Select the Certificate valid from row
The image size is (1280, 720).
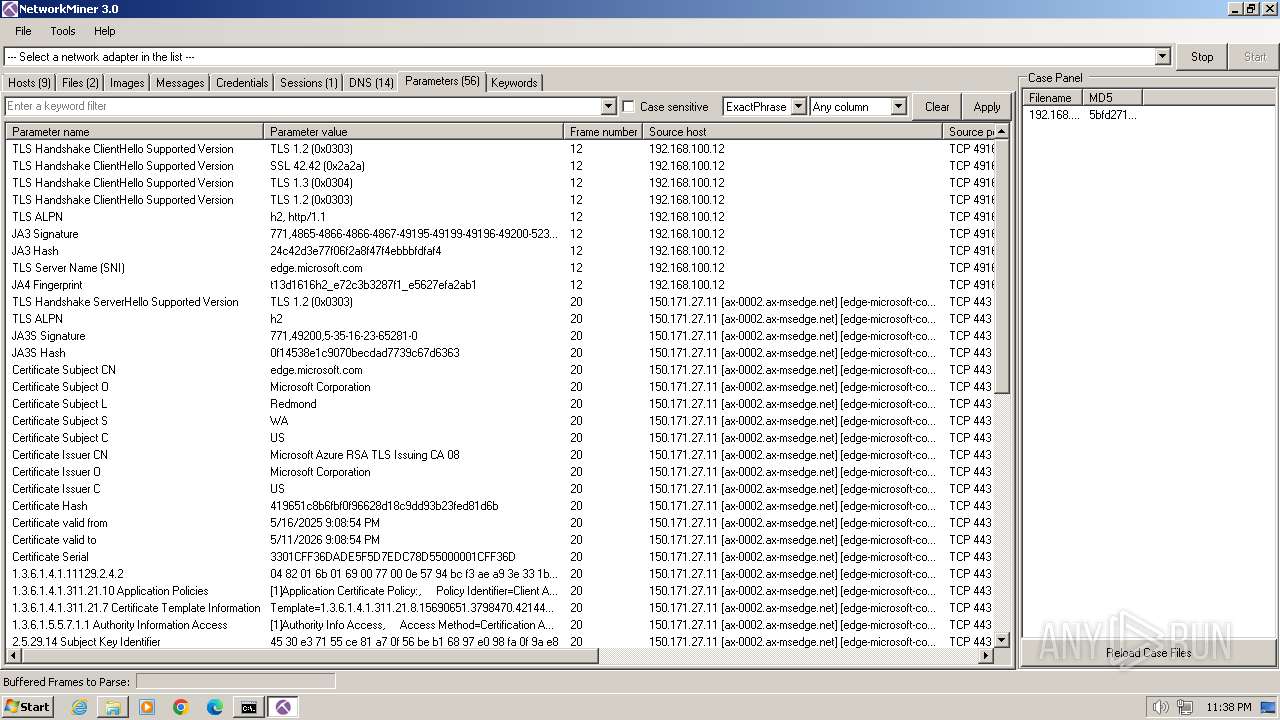coord(500,523)
